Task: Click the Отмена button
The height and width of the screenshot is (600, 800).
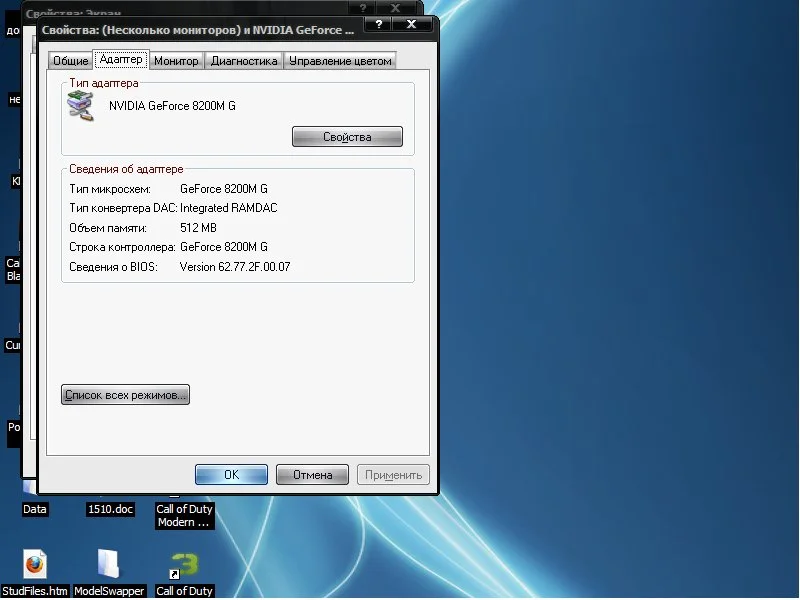Action: point(312,474)
